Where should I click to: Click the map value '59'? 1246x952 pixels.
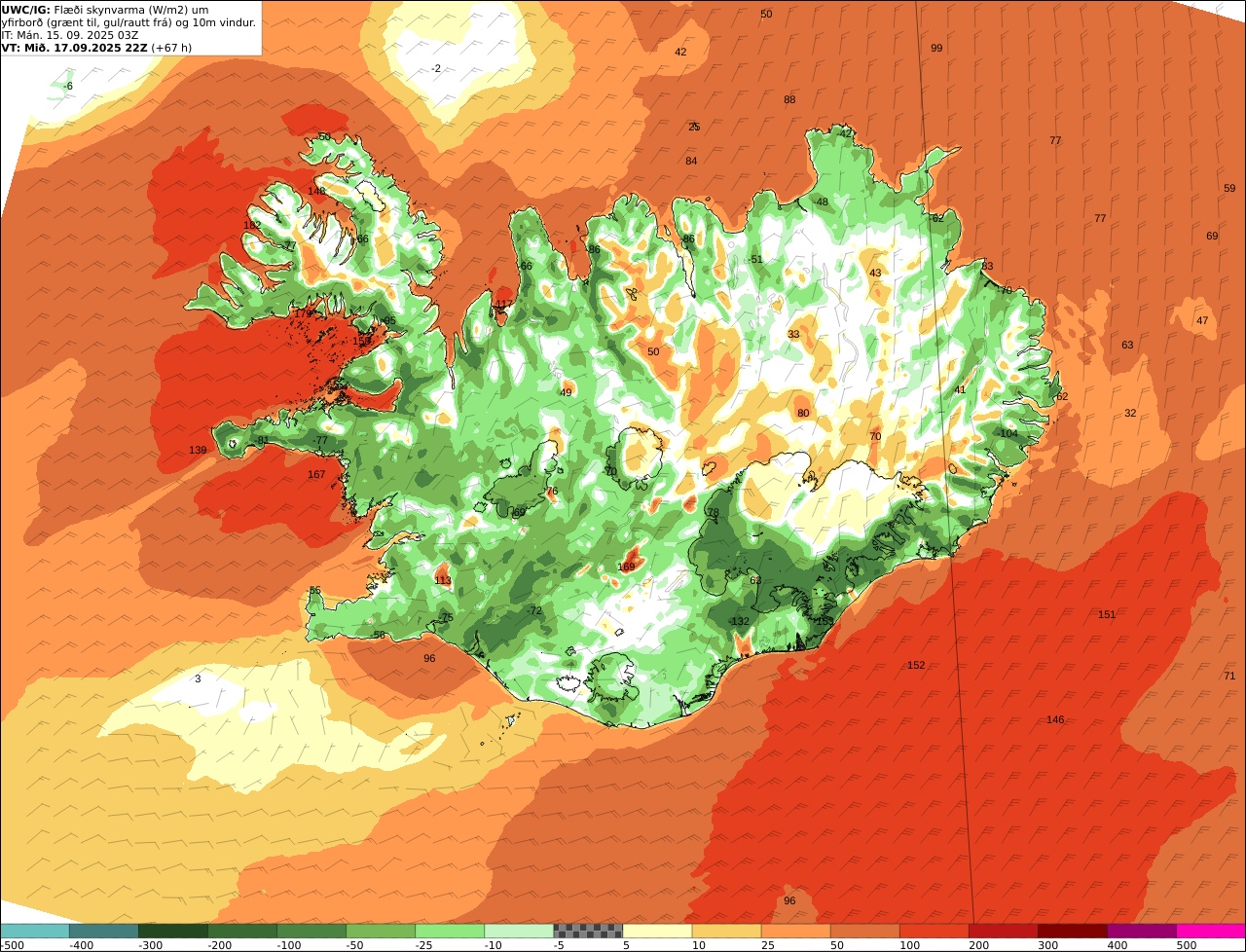tap(1229, 189)
